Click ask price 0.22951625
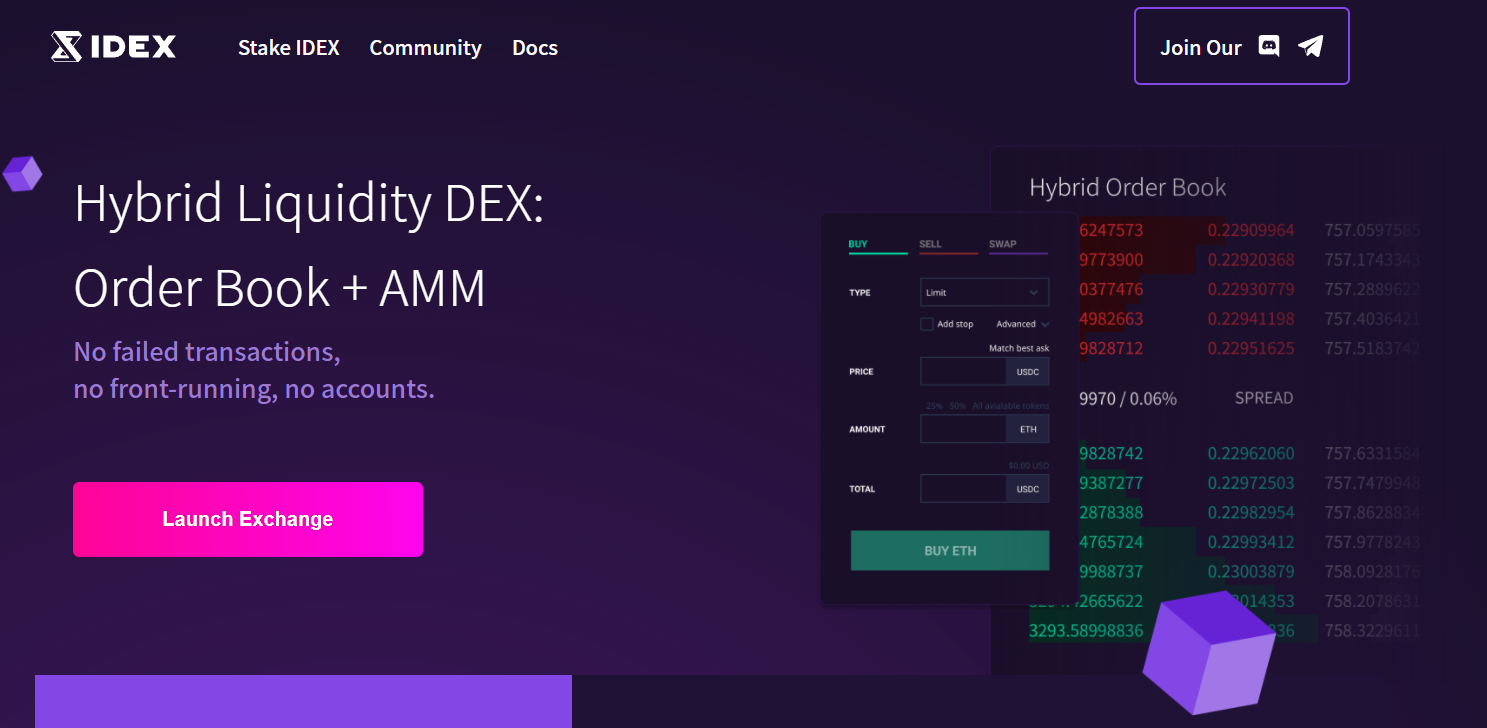 coord(1251,348)
